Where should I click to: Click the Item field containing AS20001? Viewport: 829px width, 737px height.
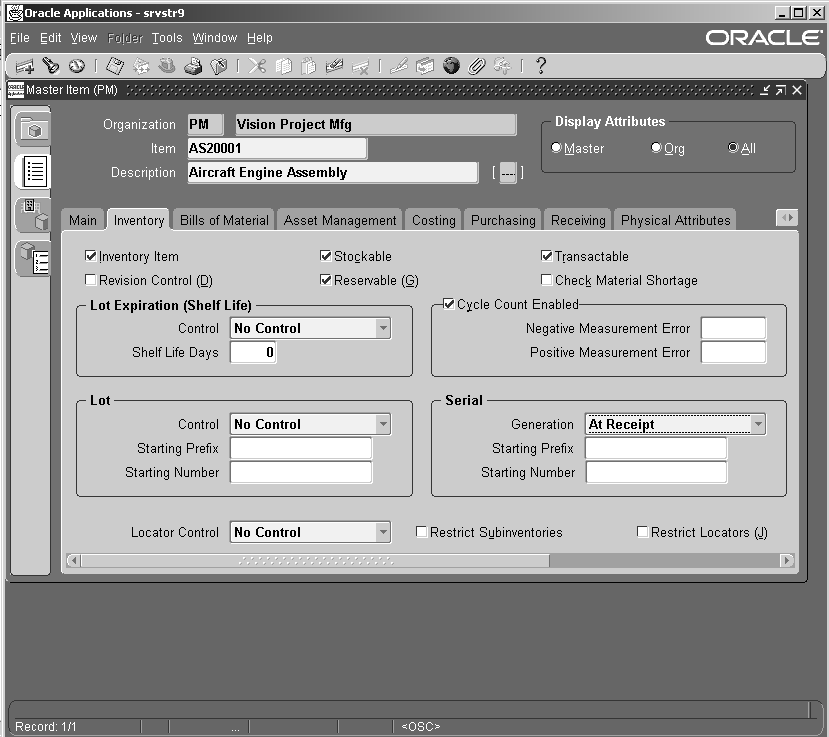coord(277,149)
